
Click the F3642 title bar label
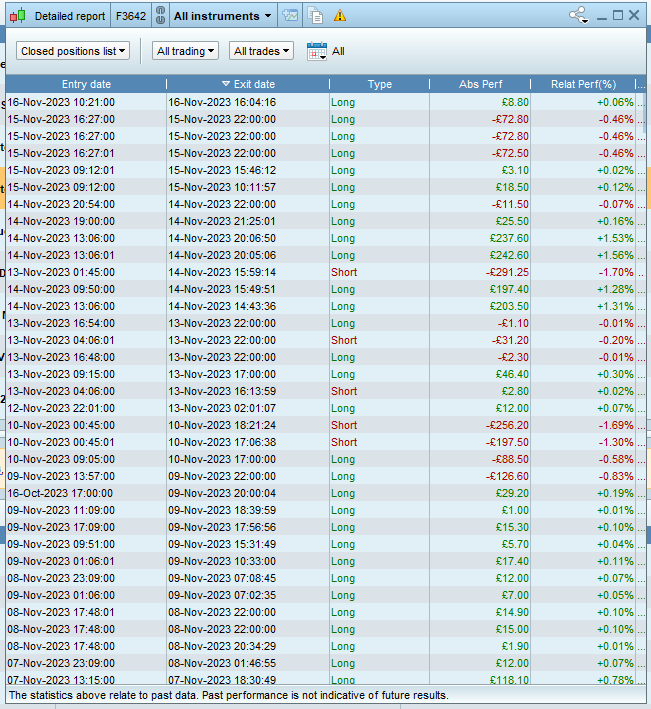coord(131,16)
